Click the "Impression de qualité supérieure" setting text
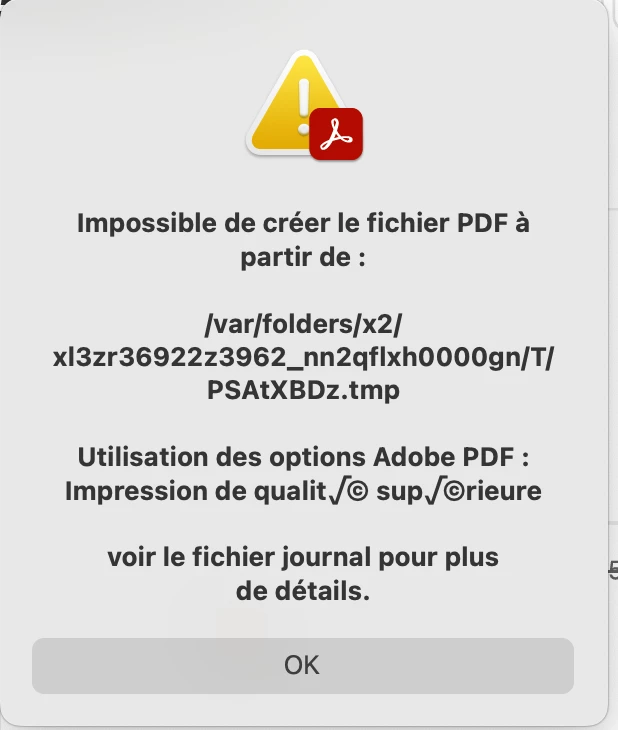 (x=303, y=491)
